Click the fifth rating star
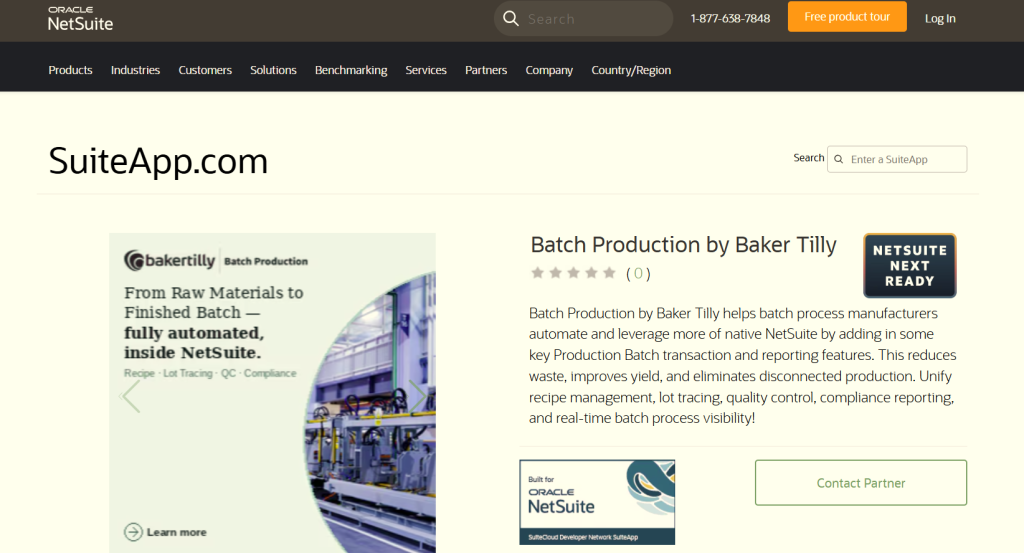This screenshot has height=553, width=1024. 609,273
